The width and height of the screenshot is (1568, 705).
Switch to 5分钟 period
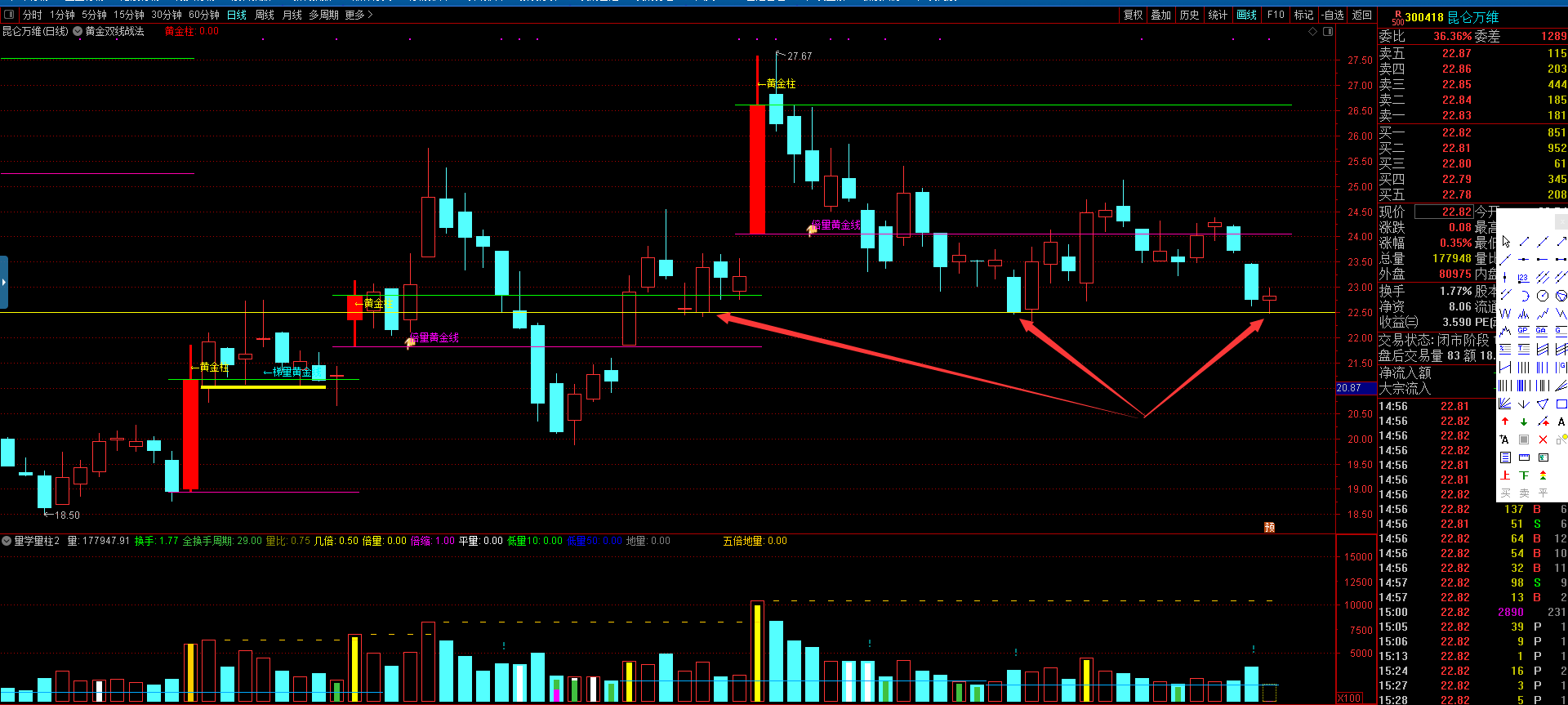click(x=94, y=15)
